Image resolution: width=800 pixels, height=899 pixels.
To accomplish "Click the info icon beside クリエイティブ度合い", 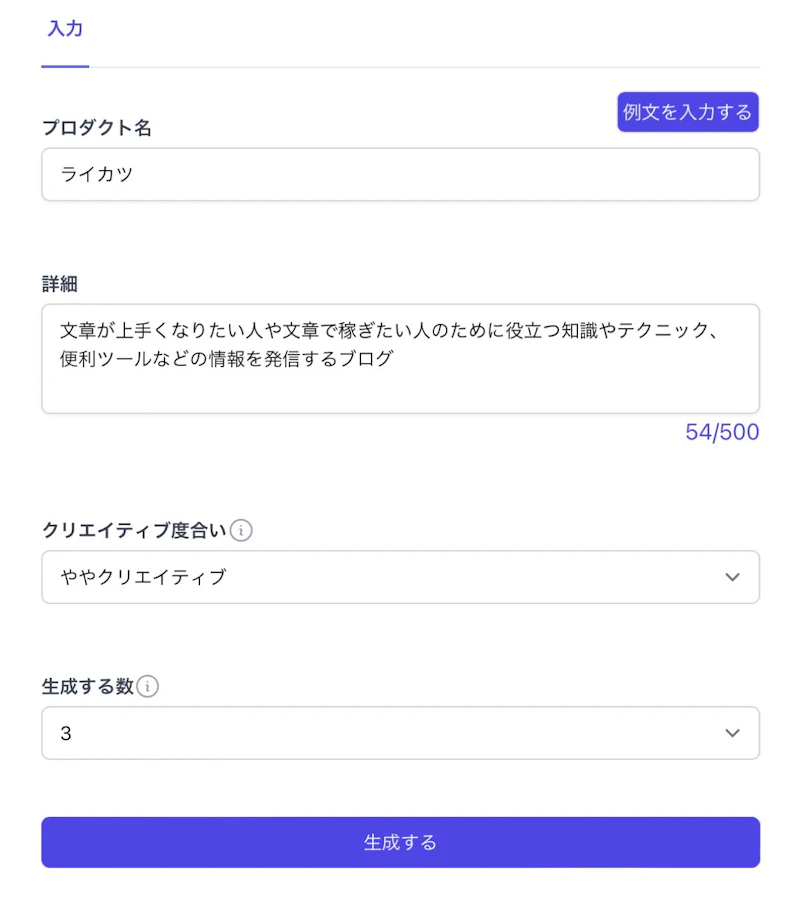I will (241, 530).
